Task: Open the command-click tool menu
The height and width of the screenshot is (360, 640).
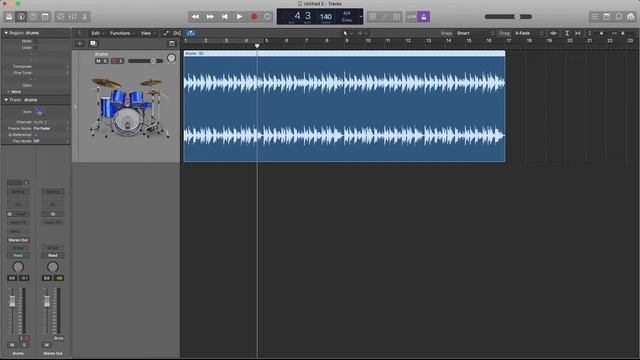Action: pos(362,33)
